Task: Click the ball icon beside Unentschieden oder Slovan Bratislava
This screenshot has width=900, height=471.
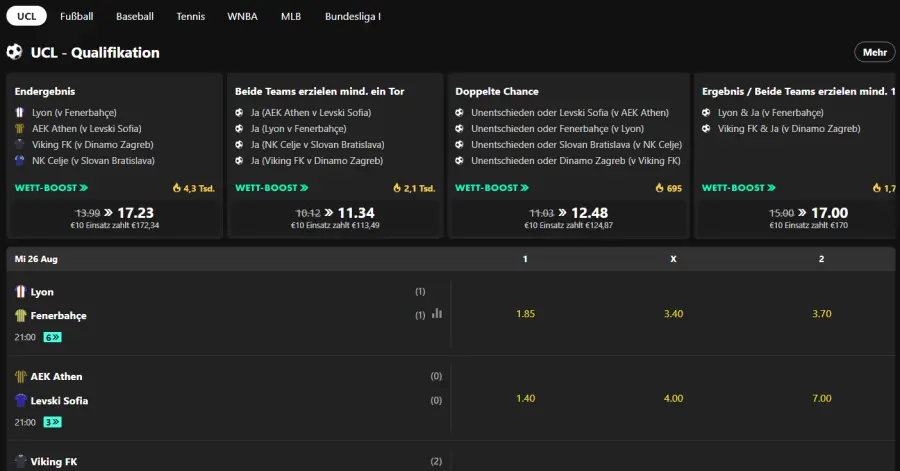Action: 460,145
